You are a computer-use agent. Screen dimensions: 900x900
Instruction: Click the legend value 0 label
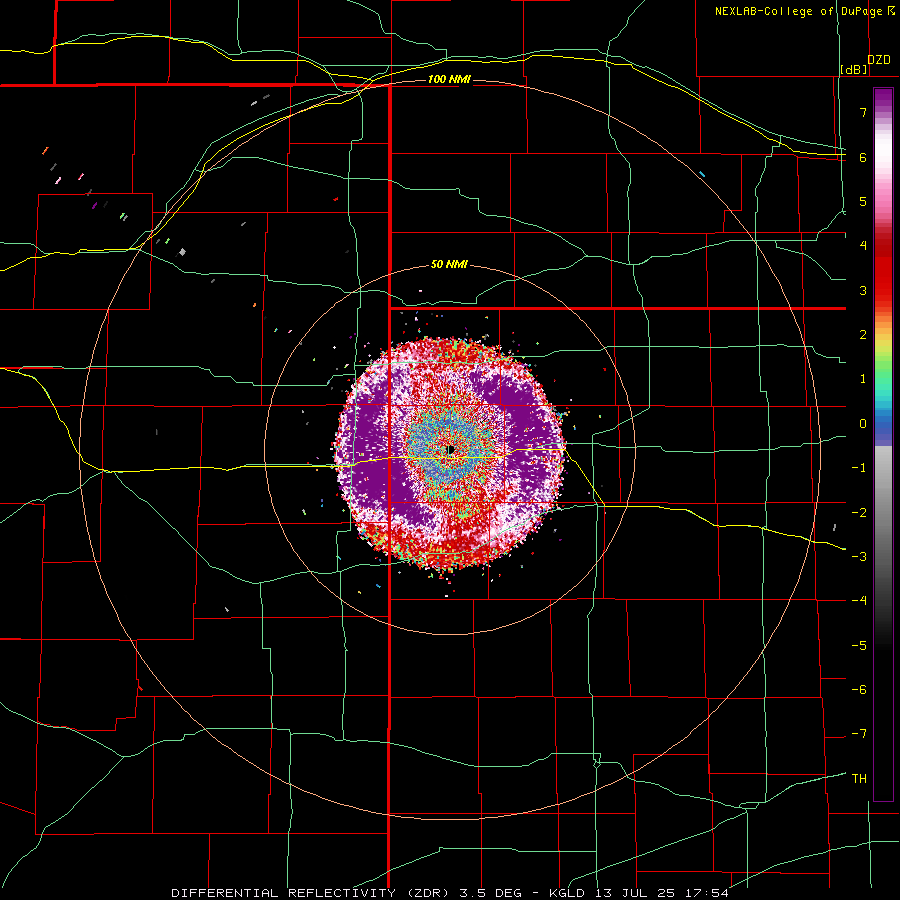[863, 424]
